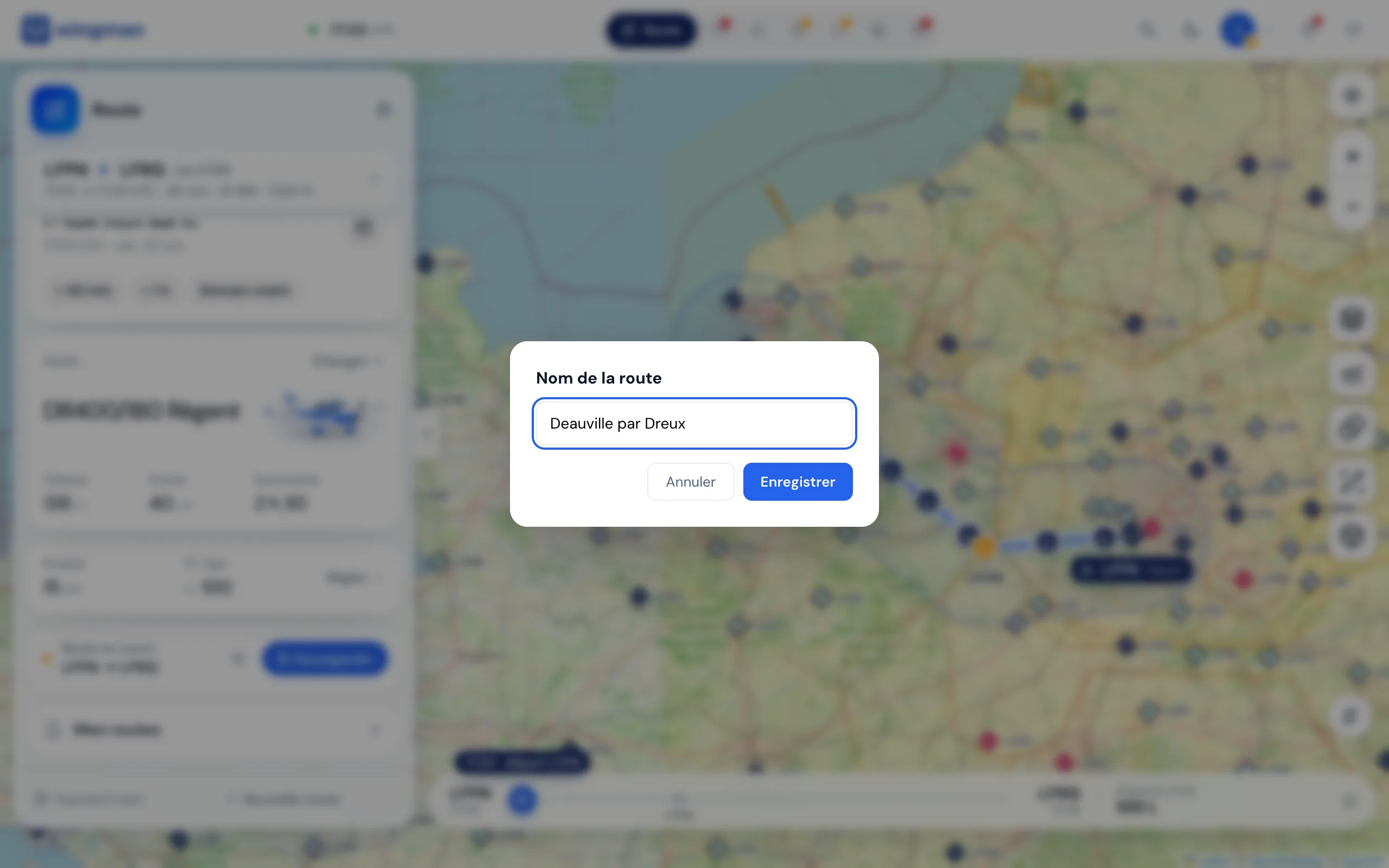Cancel with the Annuler button

coord(691,482)
